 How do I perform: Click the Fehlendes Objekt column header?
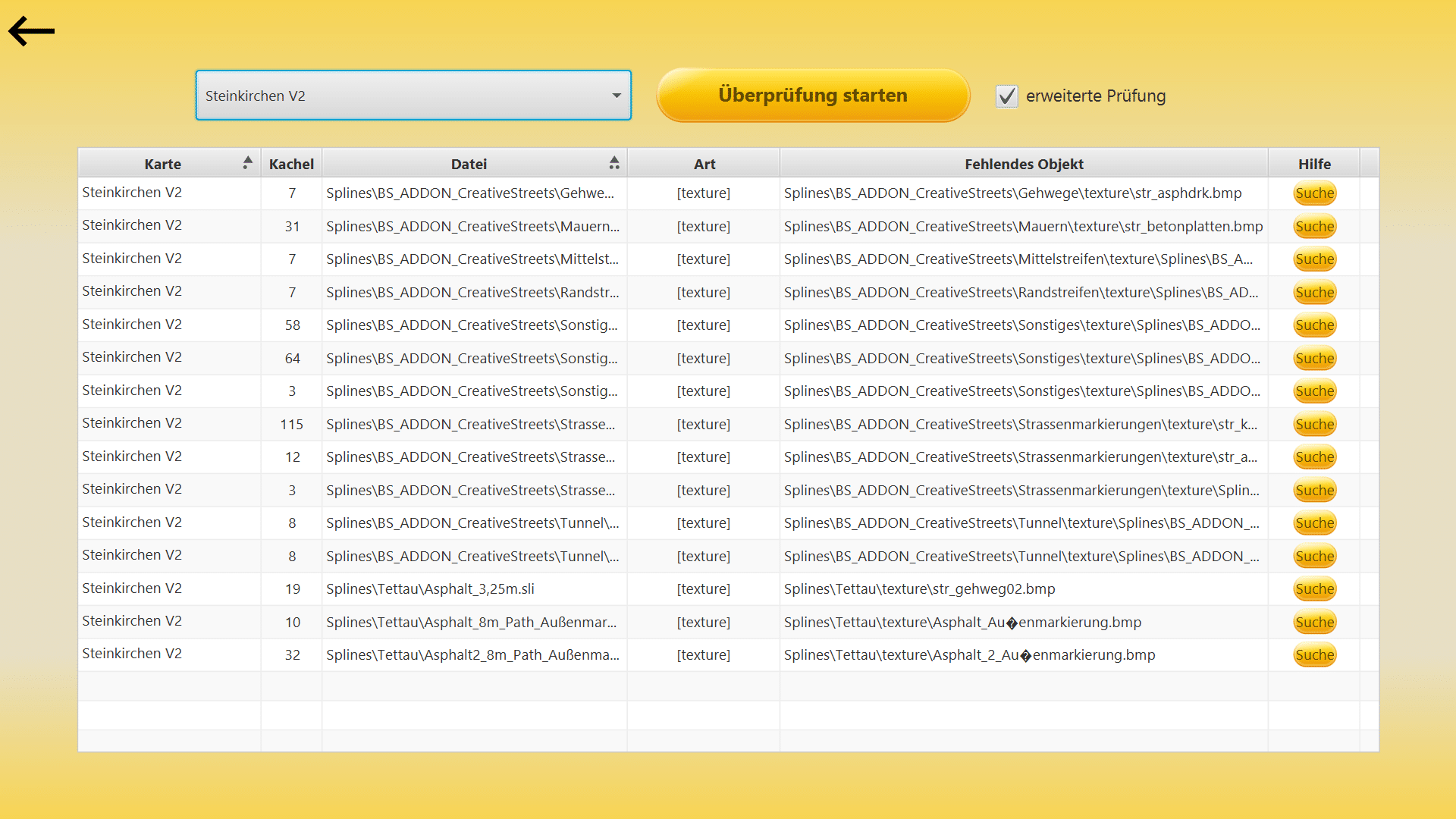click(1024, 164)
